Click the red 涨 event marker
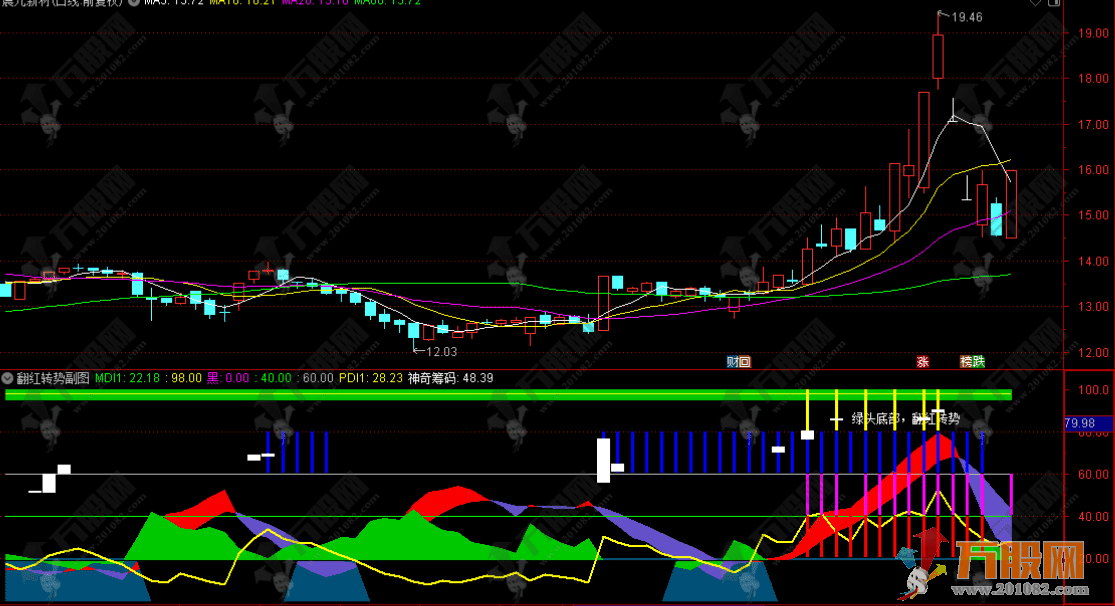Screen dimensions: 1115x606 click(923, 362)
